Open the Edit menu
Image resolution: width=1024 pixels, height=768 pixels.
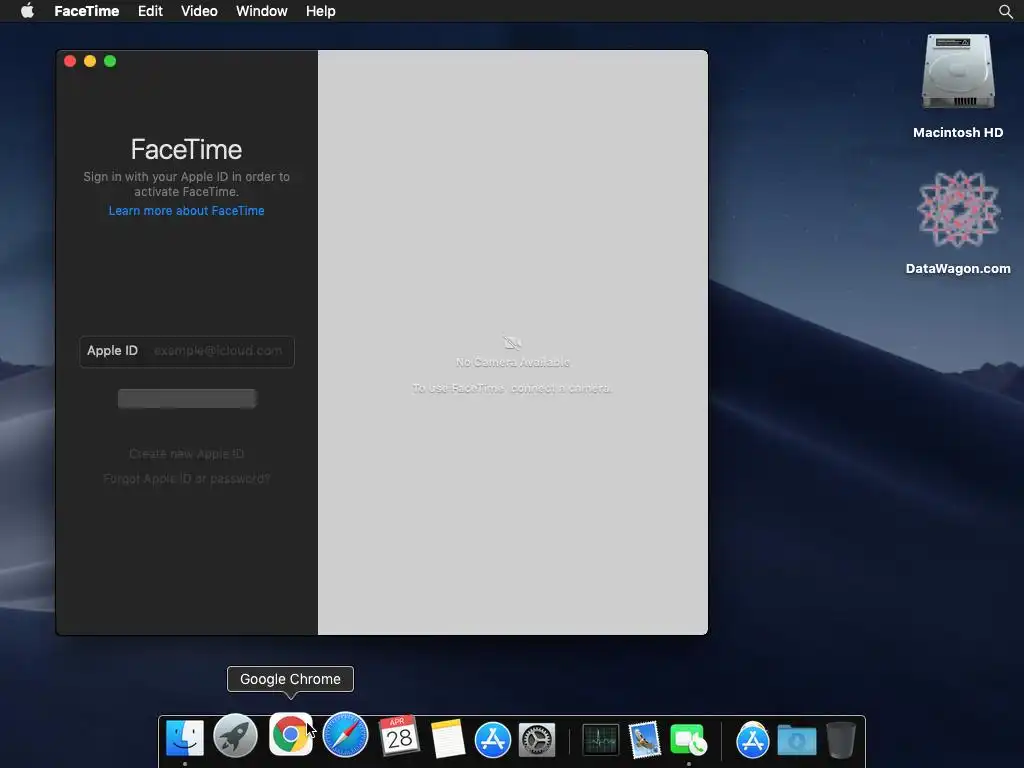point(150,11)
